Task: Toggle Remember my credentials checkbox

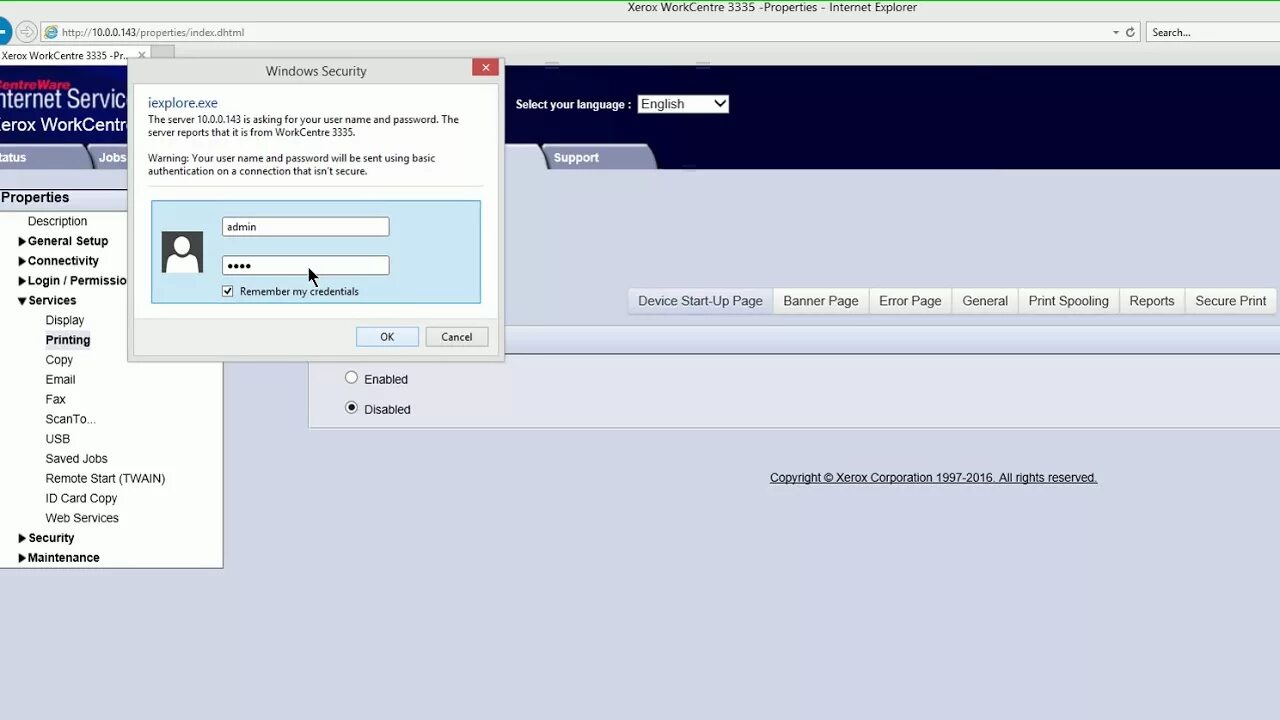Action: coord(228,291)
